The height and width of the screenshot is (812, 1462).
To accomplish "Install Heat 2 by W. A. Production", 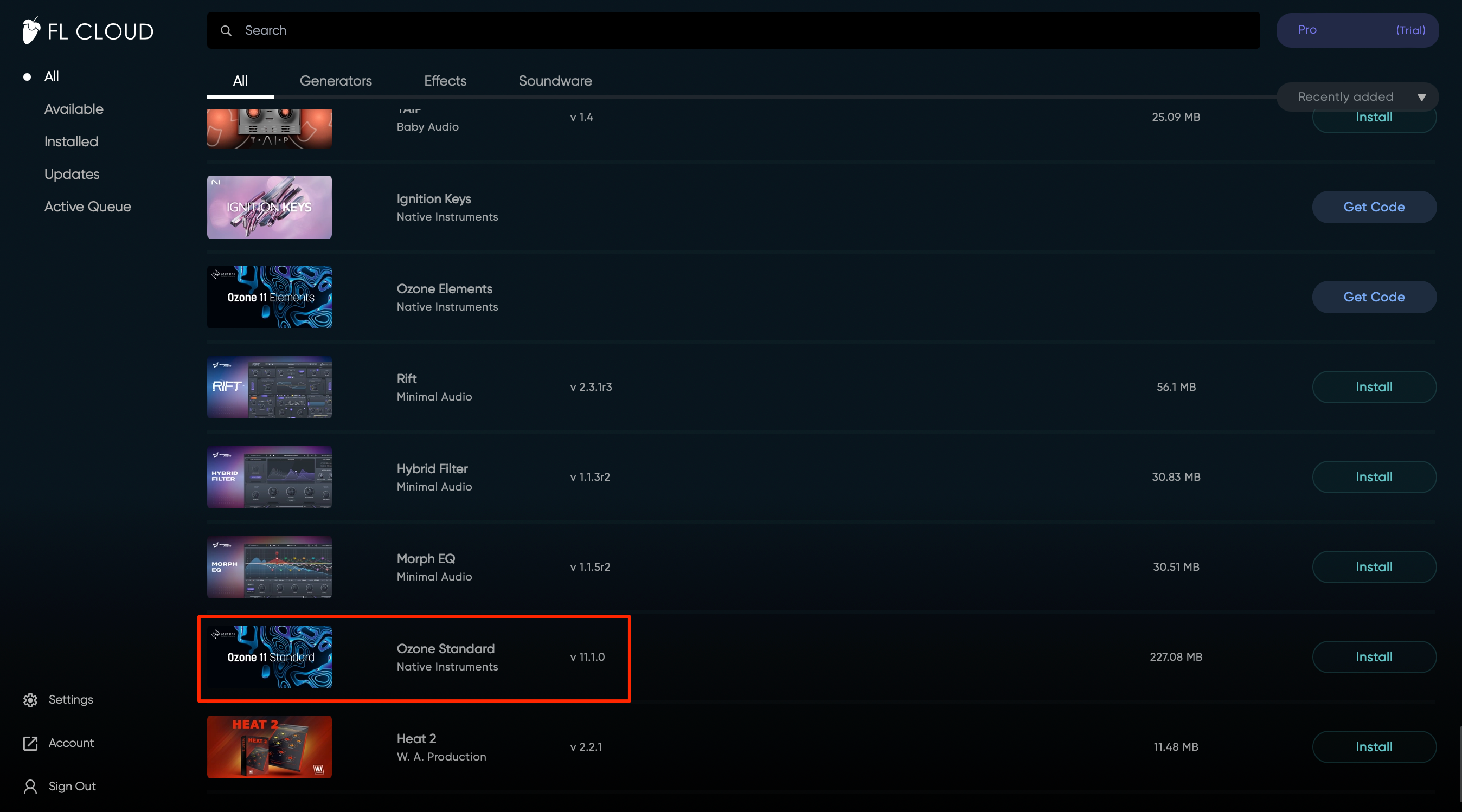I will pyautogui.click(x=1374, y=747).
